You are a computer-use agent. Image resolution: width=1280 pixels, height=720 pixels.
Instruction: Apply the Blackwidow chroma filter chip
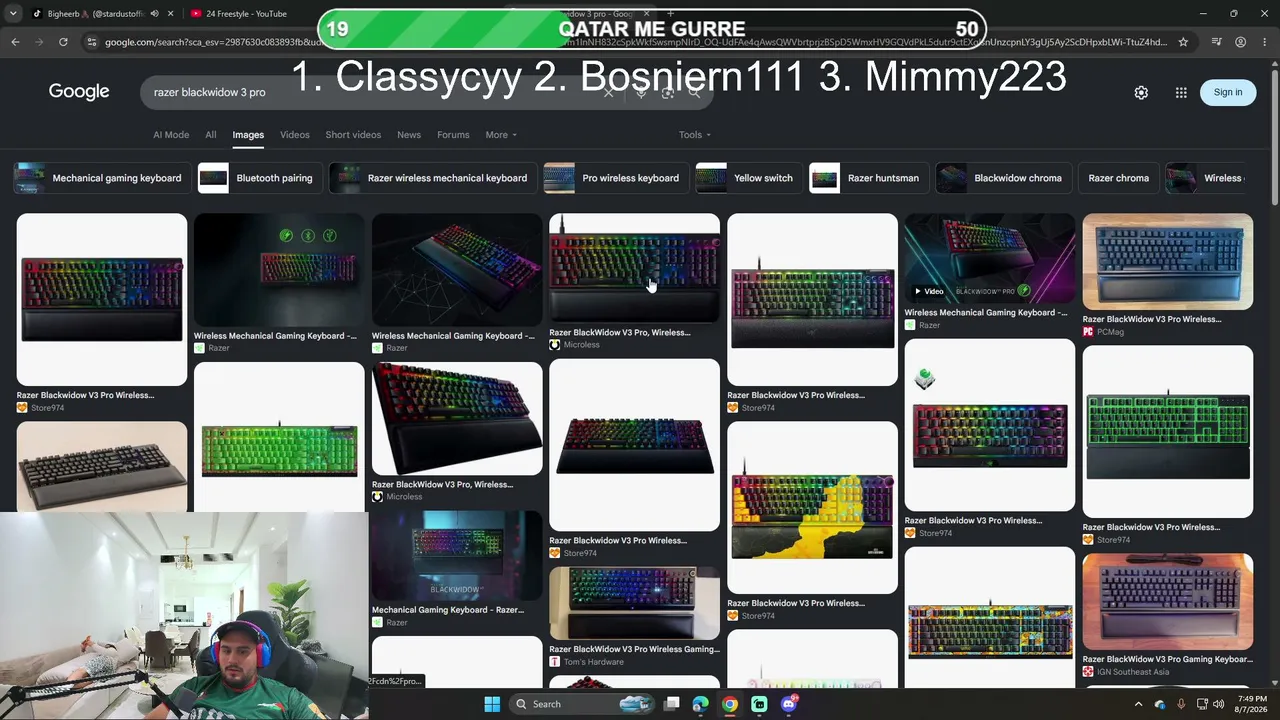[x=1002, y=178]
